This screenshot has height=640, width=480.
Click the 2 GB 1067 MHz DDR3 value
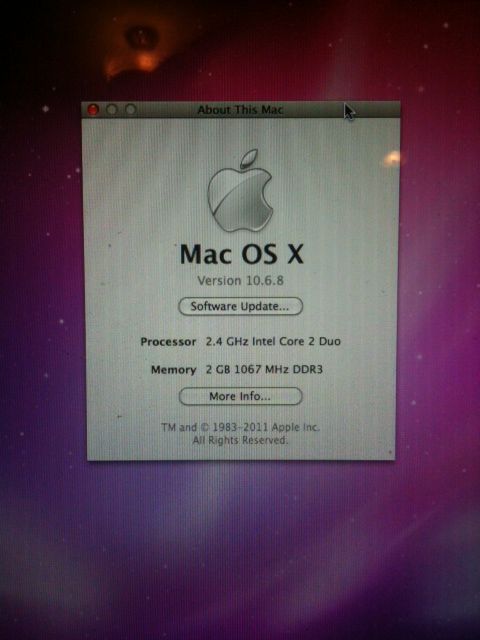pos(264,369)
